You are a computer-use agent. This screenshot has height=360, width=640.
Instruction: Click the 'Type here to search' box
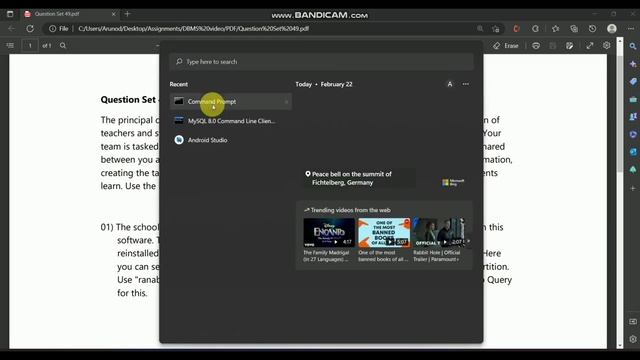point(321,62)
